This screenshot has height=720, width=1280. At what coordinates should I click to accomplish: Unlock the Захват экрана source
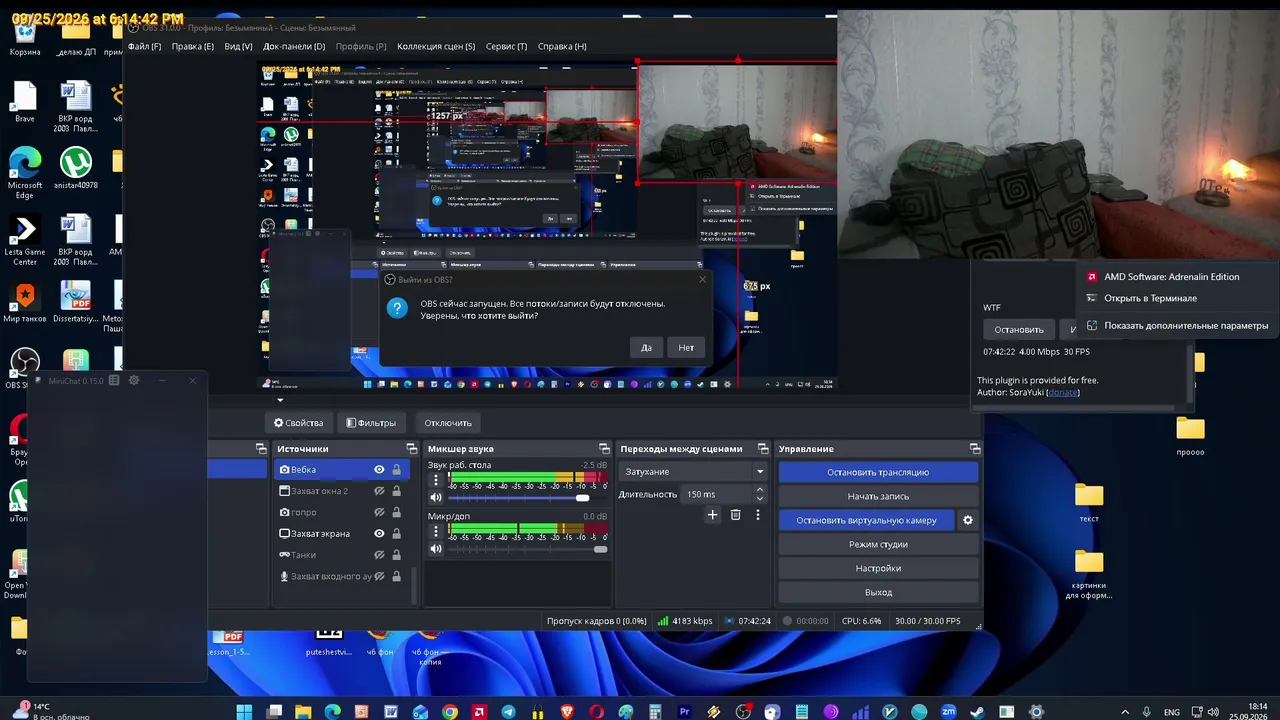(396, 534)
